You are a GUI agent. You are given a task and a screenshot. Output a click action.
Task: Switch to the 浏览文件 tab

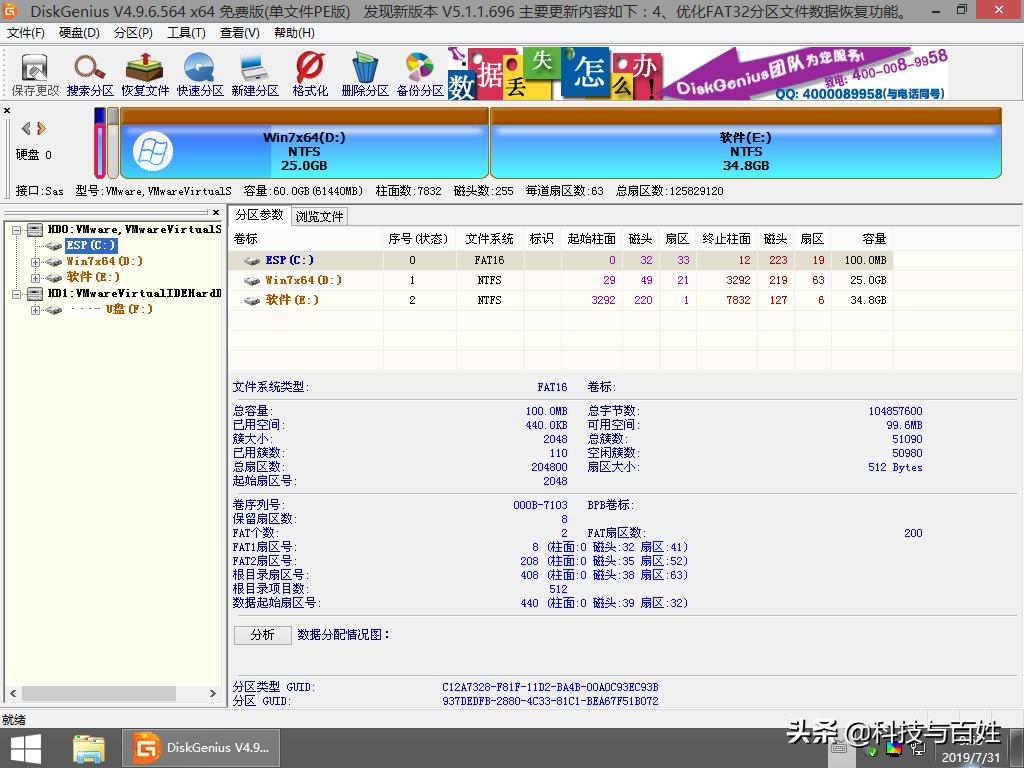[x=318, y=214]
